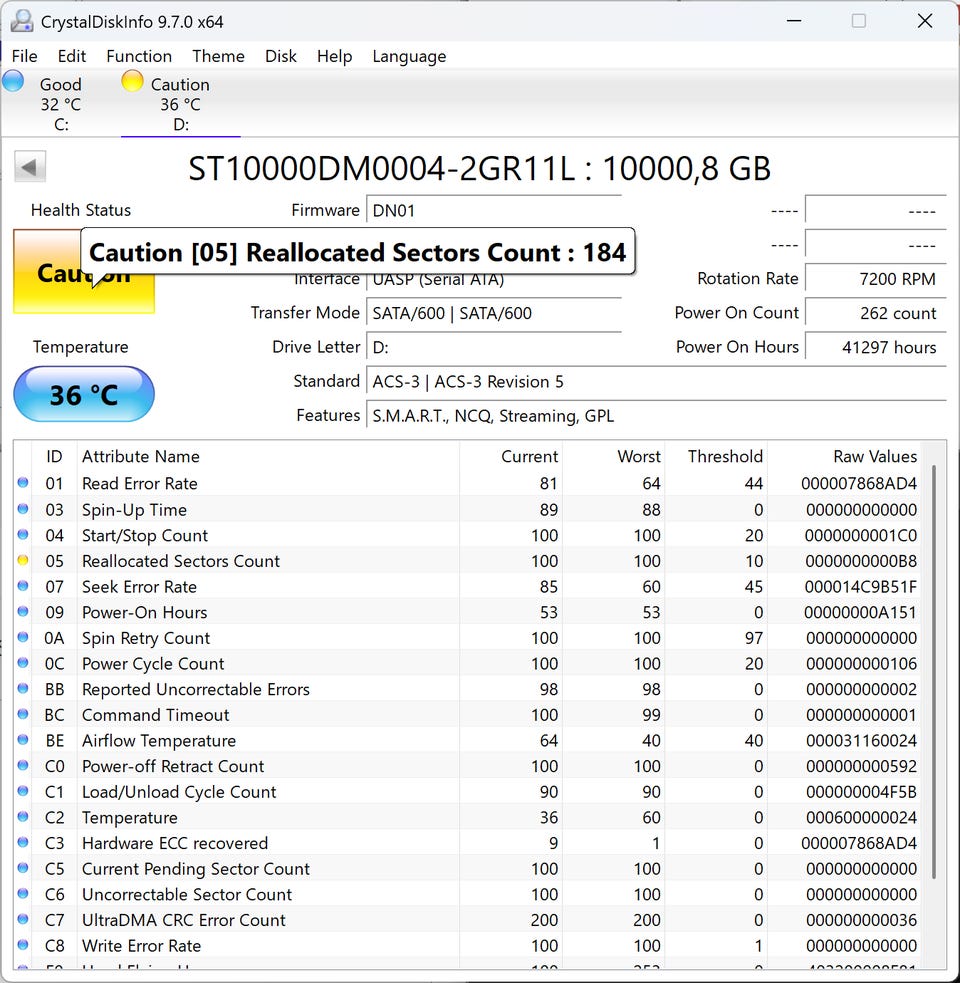The width and height of the screenshot is (960, 983).
Task: Click the status dot beside Seek Error Rate
Action: click(23, 587)
